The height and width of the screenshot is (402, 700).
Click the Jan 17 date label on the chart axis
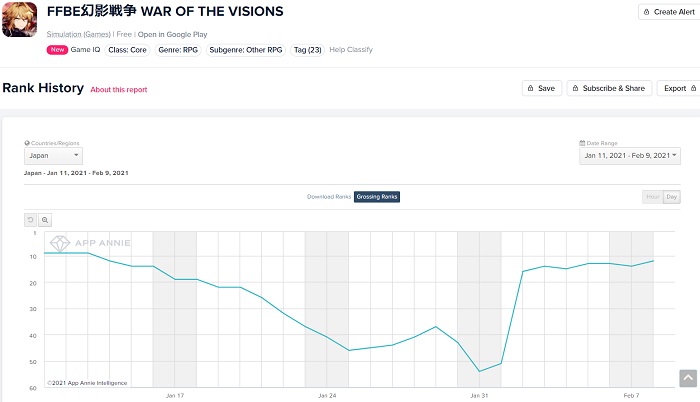coord(175,396)
